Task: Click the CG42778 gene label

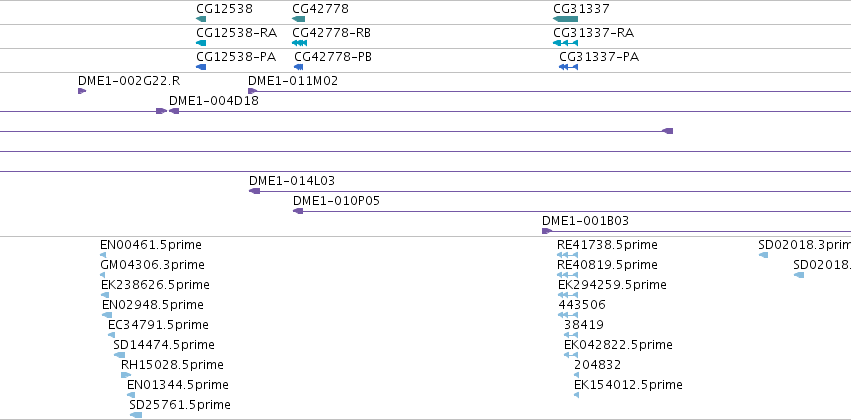Action: (x=320, y=9)
